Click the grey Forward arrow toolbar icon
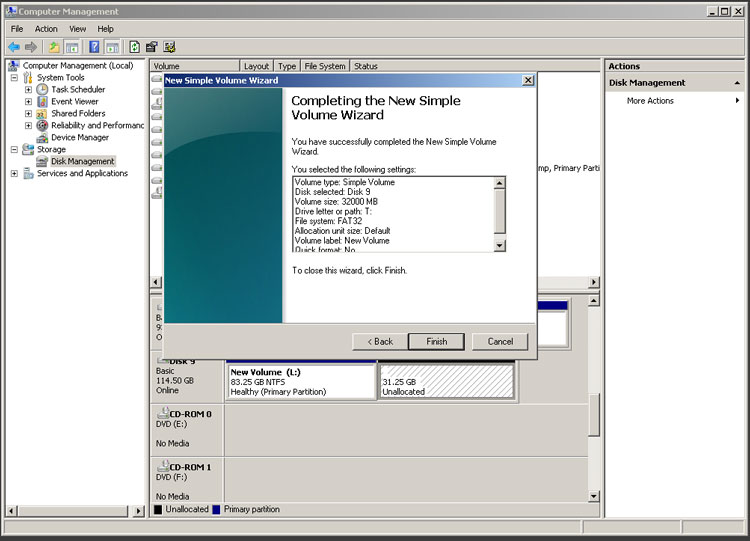Image resolution: width=750 pixels, height=541 pixels. [x=31, y=47]
